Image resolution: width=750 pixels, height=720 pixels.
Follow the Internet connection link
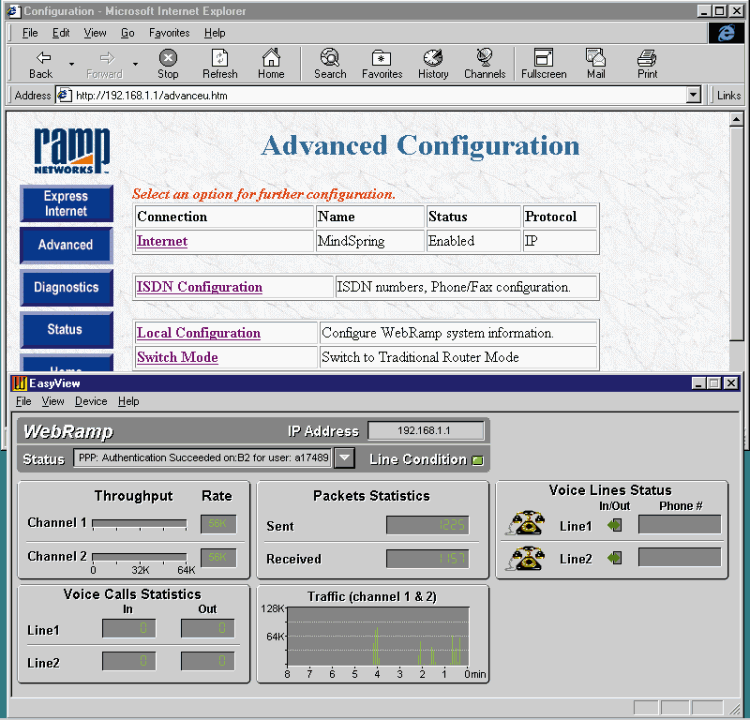(162, 241)
